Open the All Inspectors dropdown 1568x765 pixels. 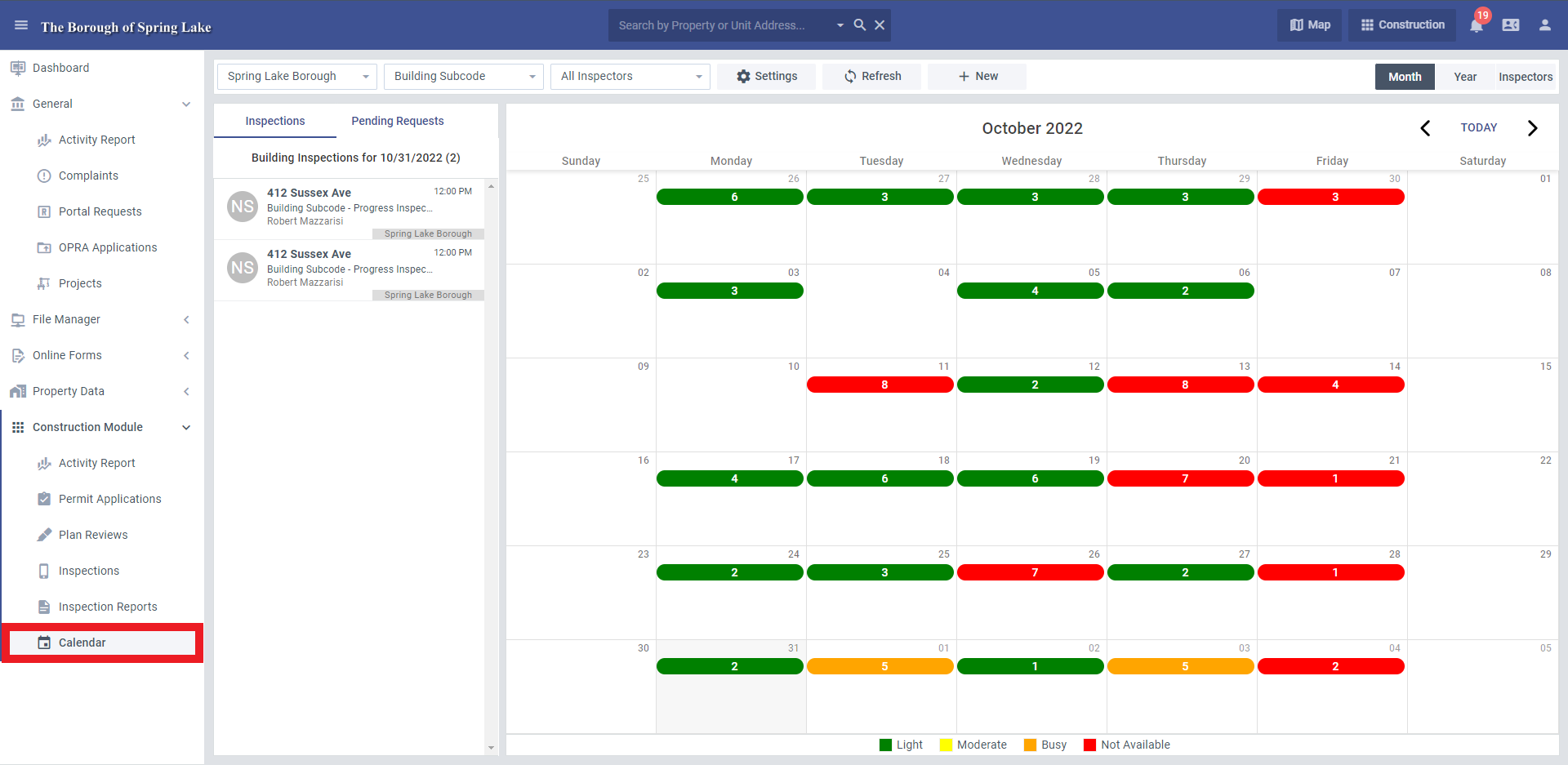click(630, 77)
